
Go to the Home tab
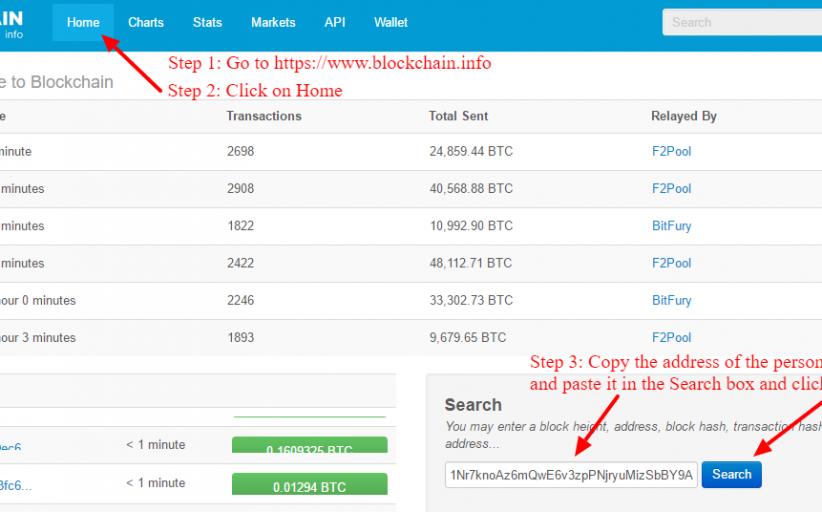pyautogui.click(x=83, y=22)
